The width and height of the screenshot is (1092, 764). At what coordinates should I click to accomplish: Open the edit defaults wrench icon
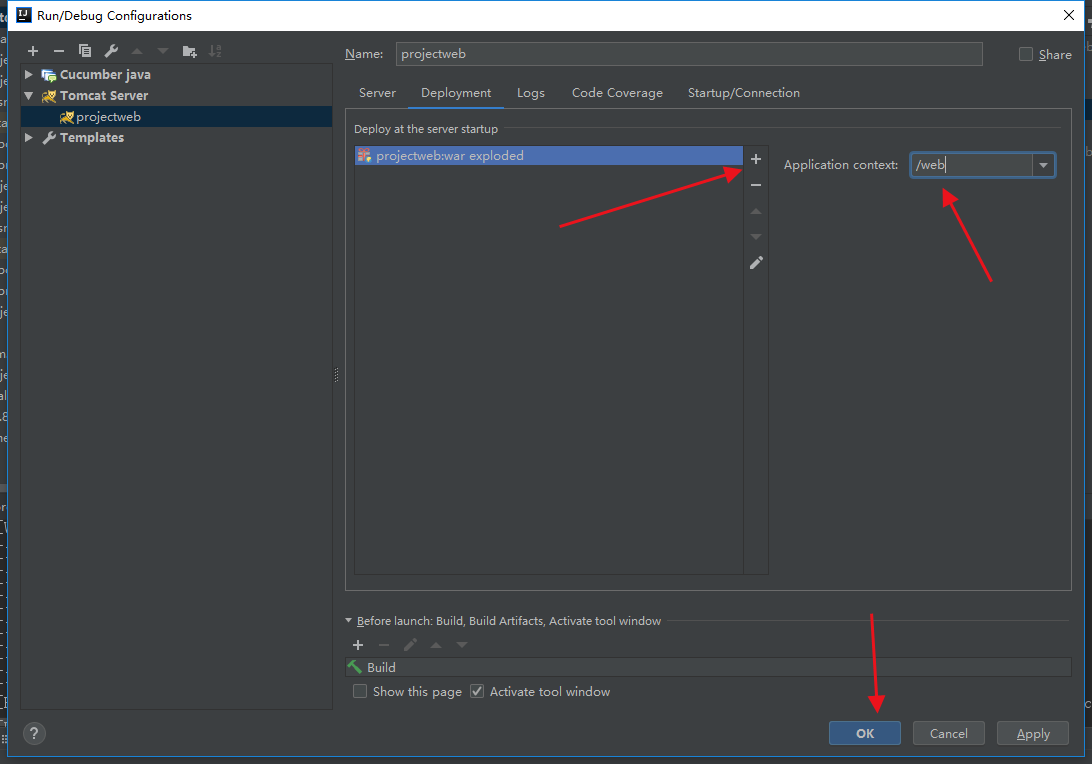click(x=111, y=51)
